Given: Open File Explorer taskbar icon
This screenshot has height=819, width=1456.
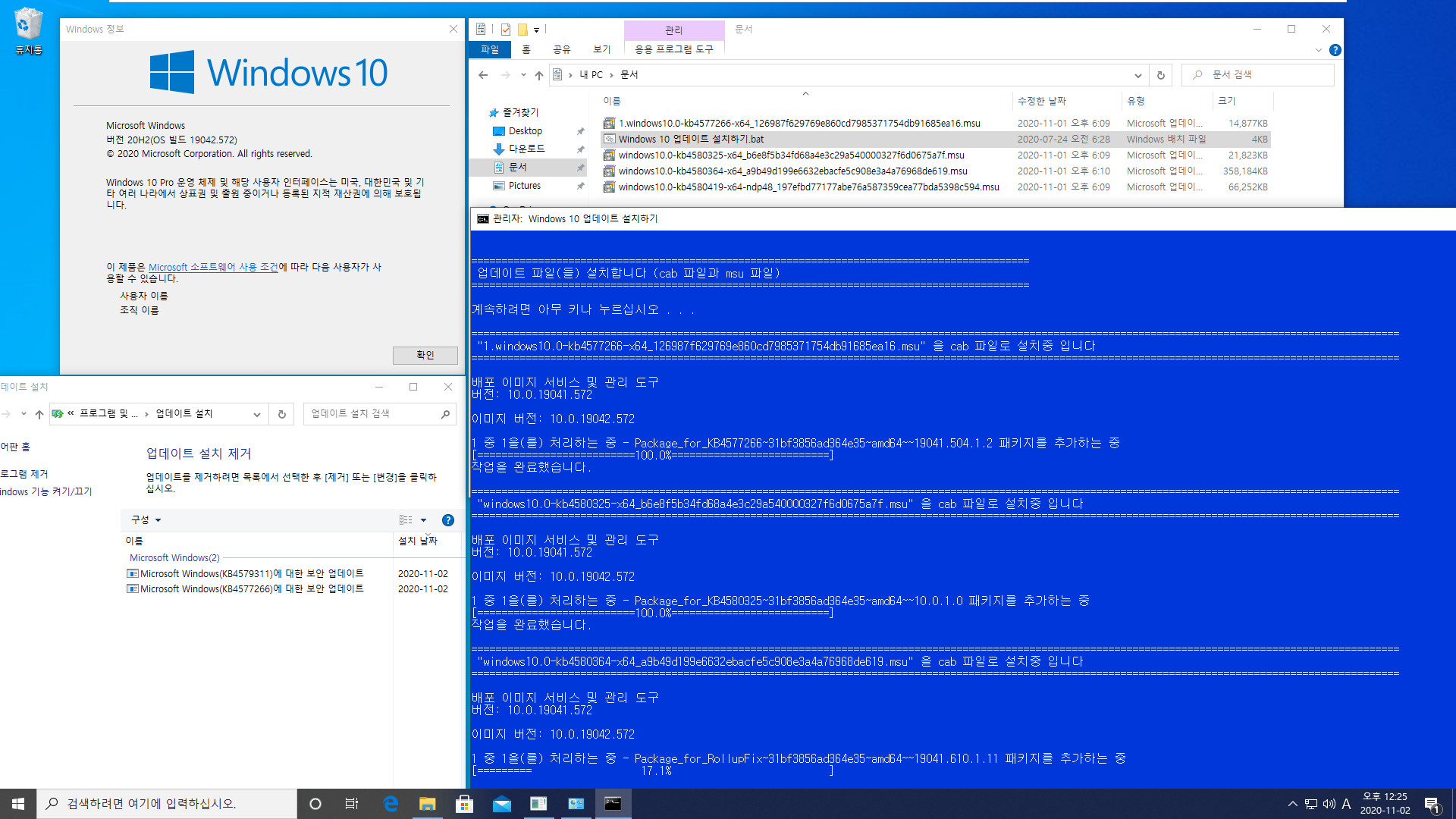Looking at the screenshot, I should [428, 804].
